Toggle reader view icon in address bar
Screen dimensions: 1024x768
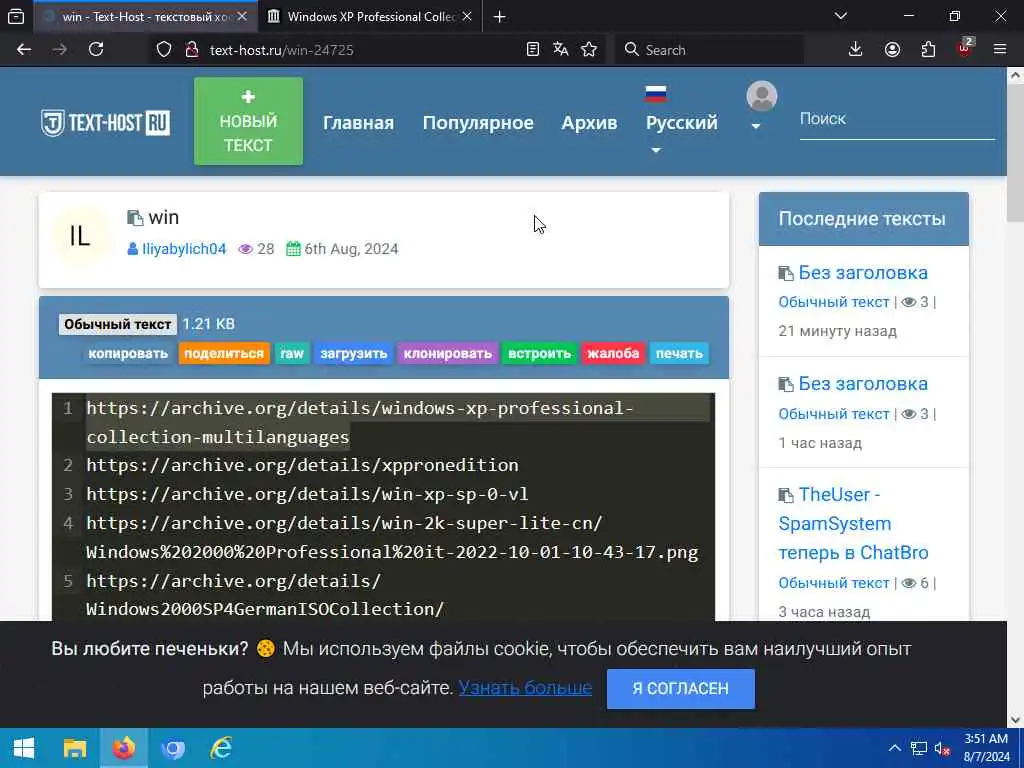pyautogui.click(x=533, y=50)
